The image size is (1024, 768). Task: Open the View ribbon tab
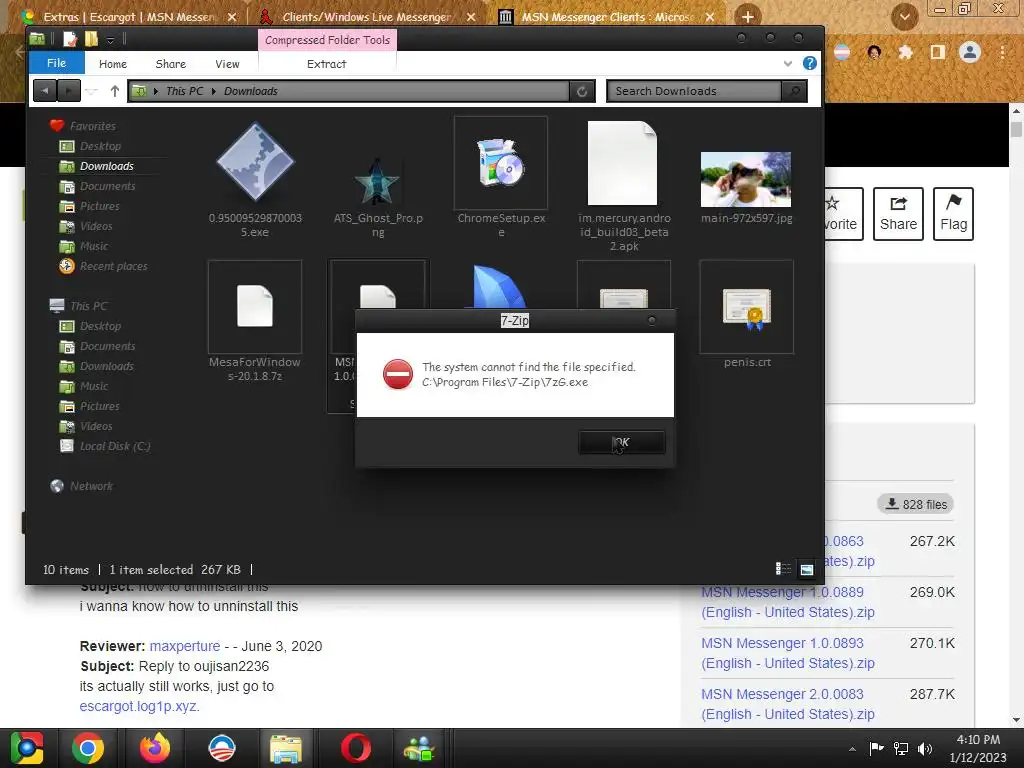coord(227,64)
